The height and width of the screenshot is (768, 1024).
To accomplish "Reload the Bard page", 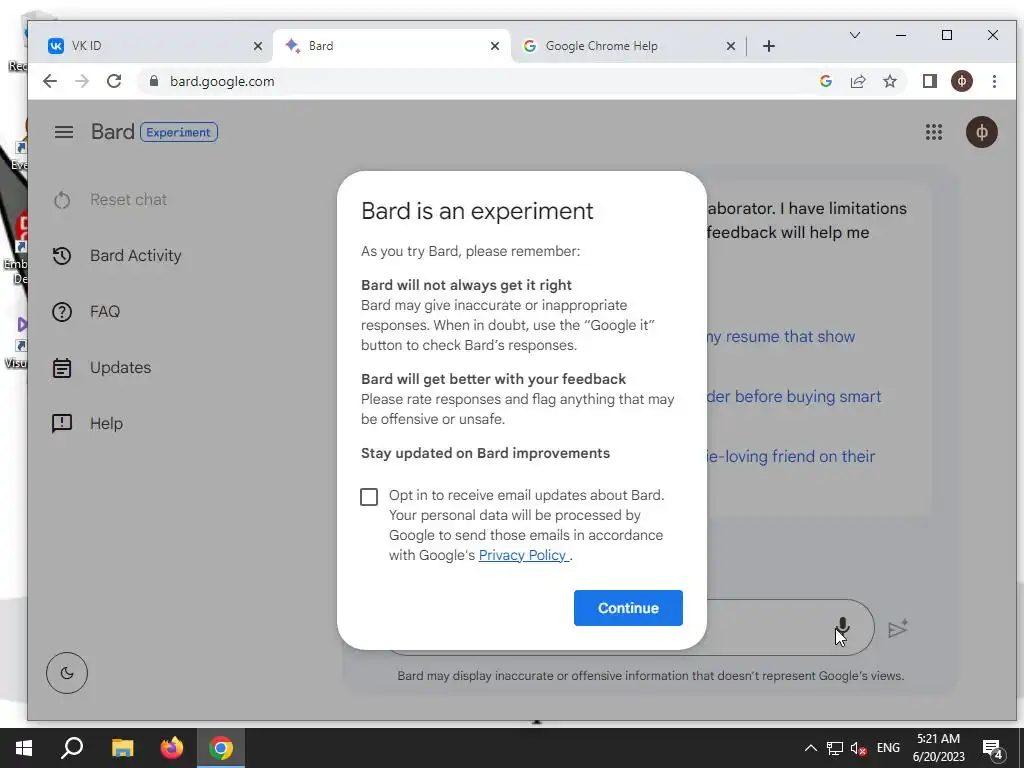I will pos(114,81).
